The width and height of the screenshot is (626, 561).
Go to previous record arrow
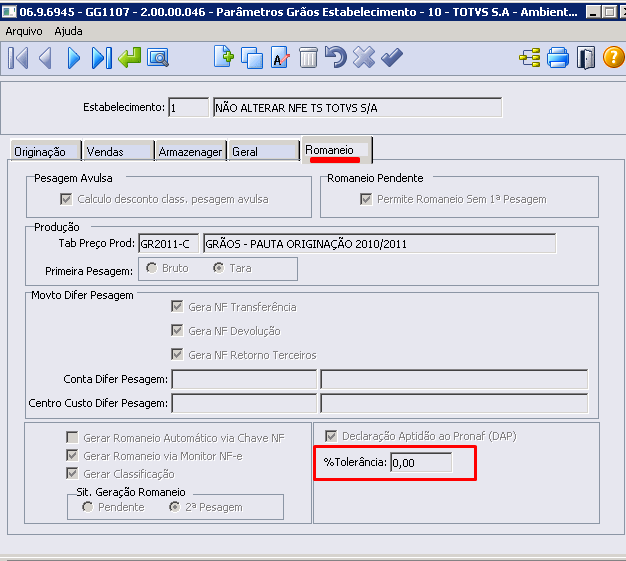[x=45, y=58]
